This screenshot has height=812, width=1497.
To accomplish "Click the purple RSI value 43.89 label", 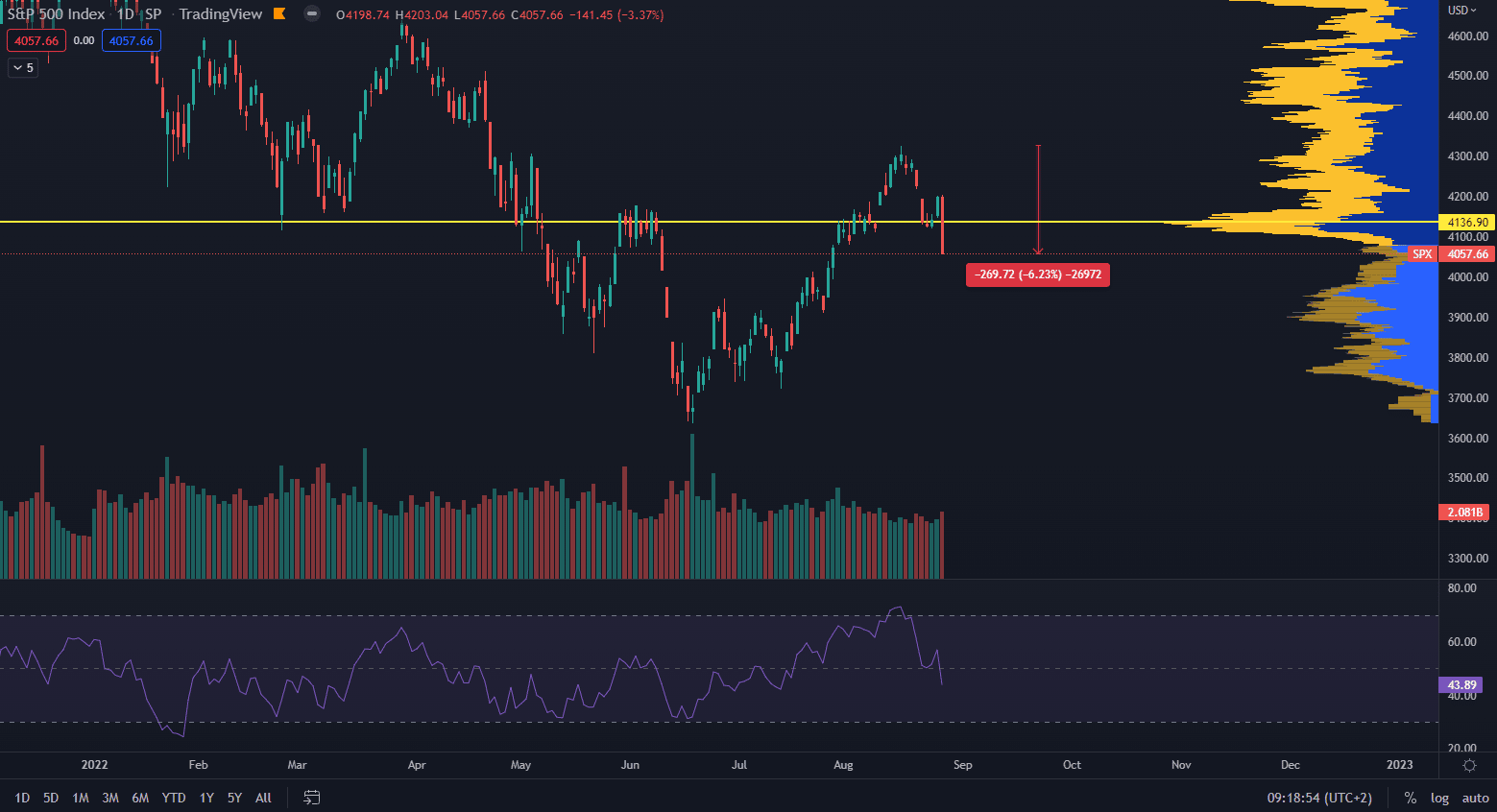I will point(1461,685).
